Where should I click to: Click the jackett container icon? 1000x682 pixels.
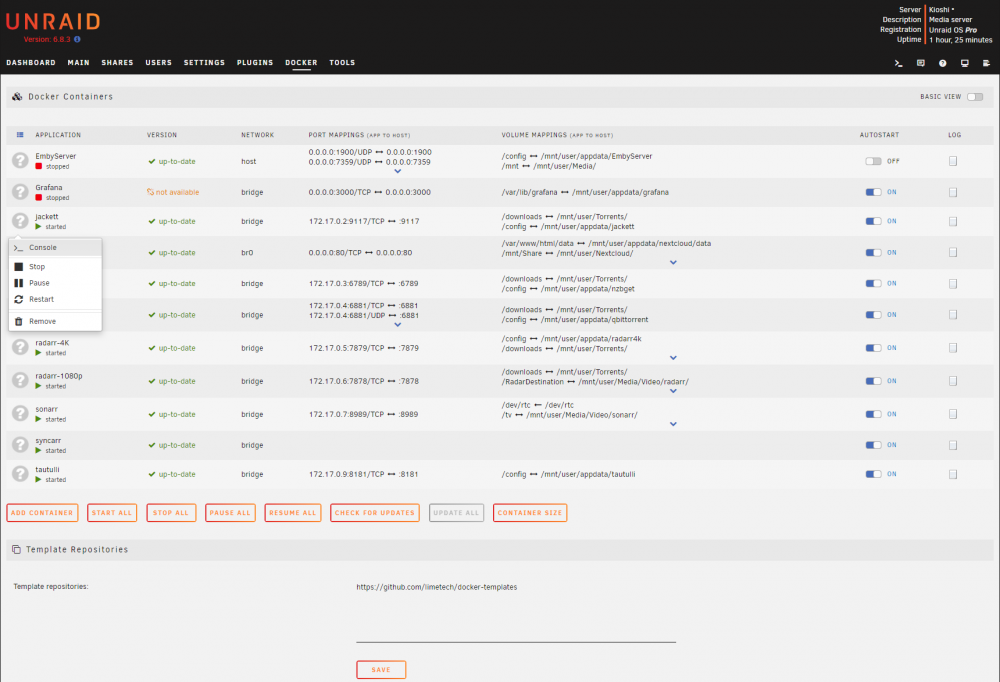pos(20,221)
